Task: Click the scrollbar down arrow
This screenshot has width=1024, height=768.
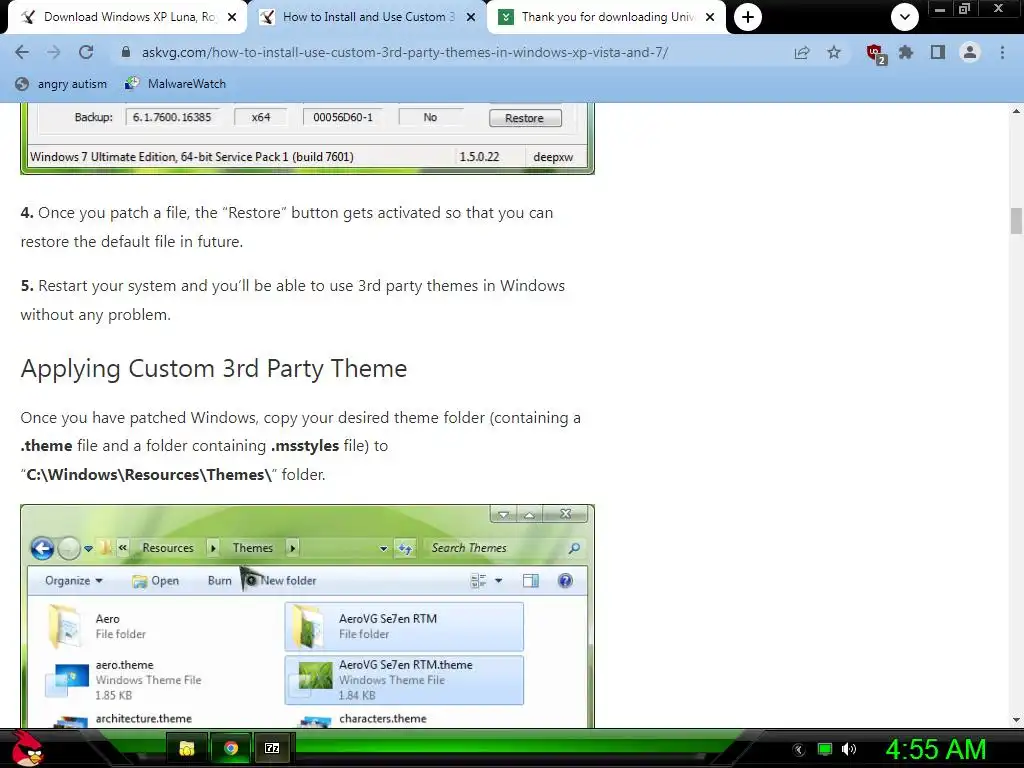Action: tap(1016, 720)
